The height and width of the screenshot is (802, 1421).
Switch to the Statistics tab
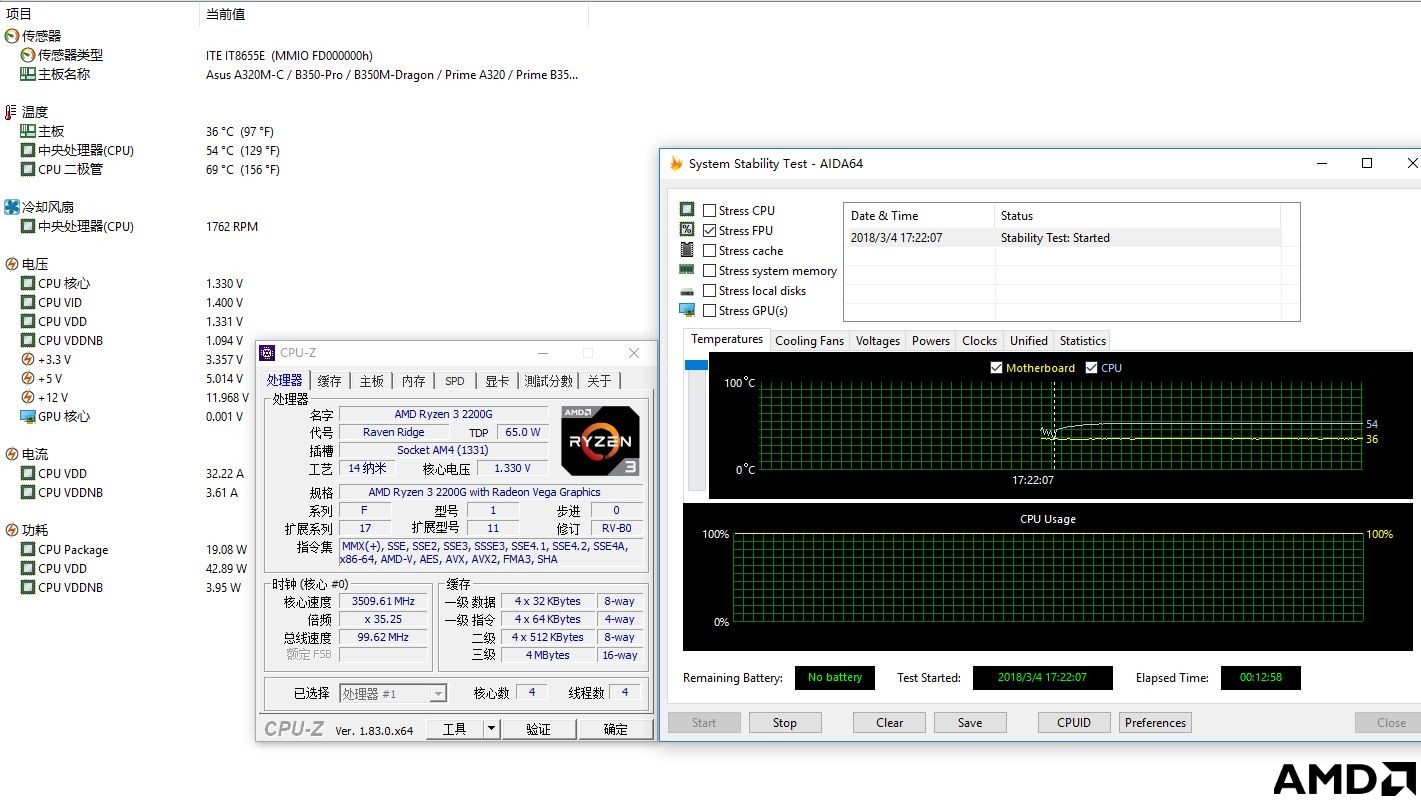click(x=1083, y=341)
